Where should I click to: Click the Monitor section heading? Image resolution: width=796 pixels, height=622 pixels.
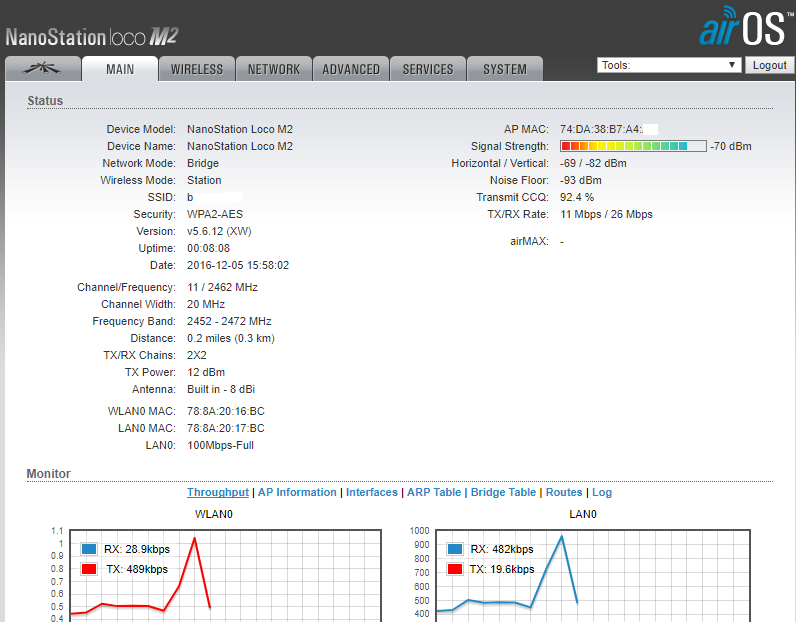(x=48, y=473)
